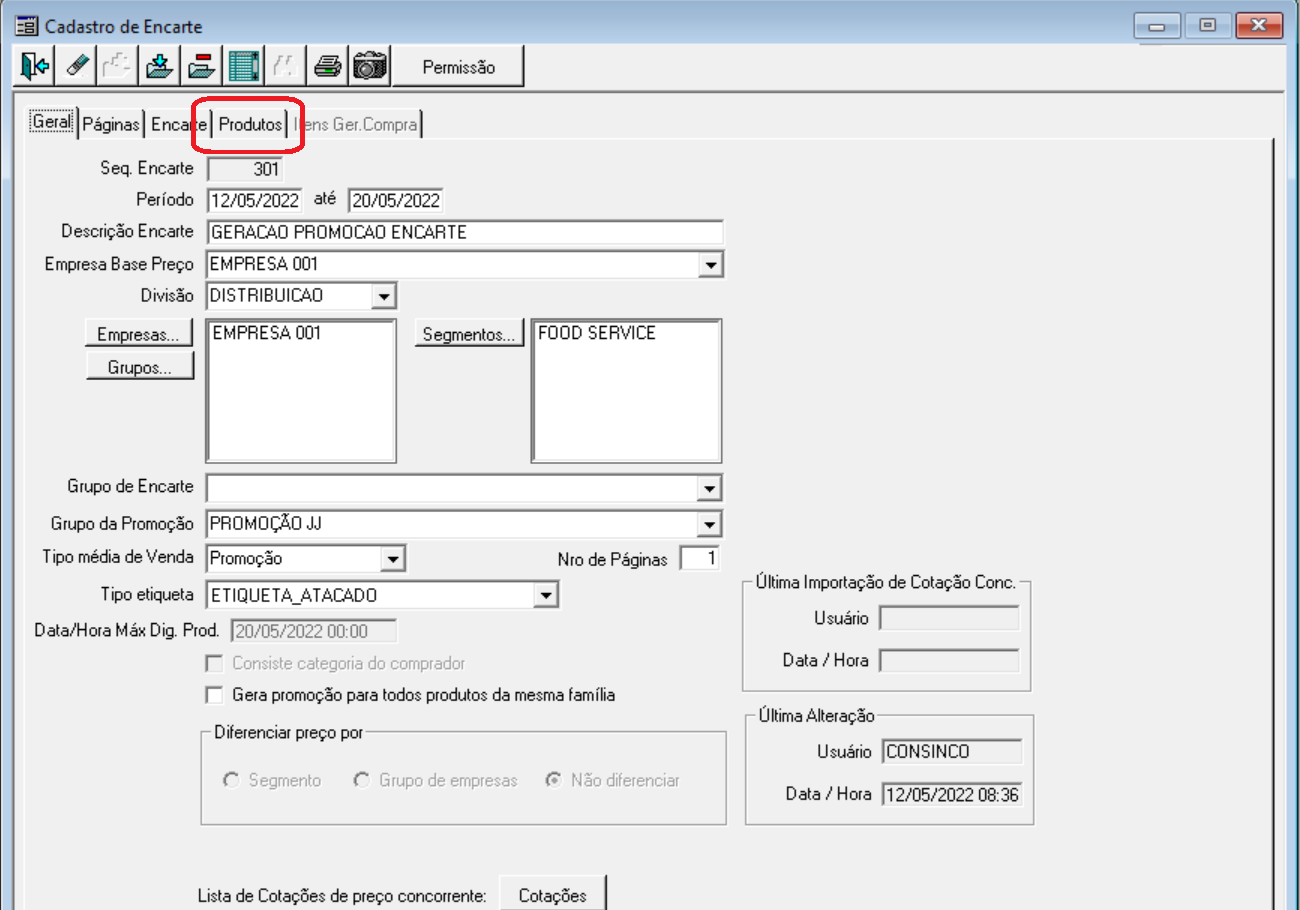Select the Segmento radio button
Screen dimensions: 1300x910
tap(231, 780)
